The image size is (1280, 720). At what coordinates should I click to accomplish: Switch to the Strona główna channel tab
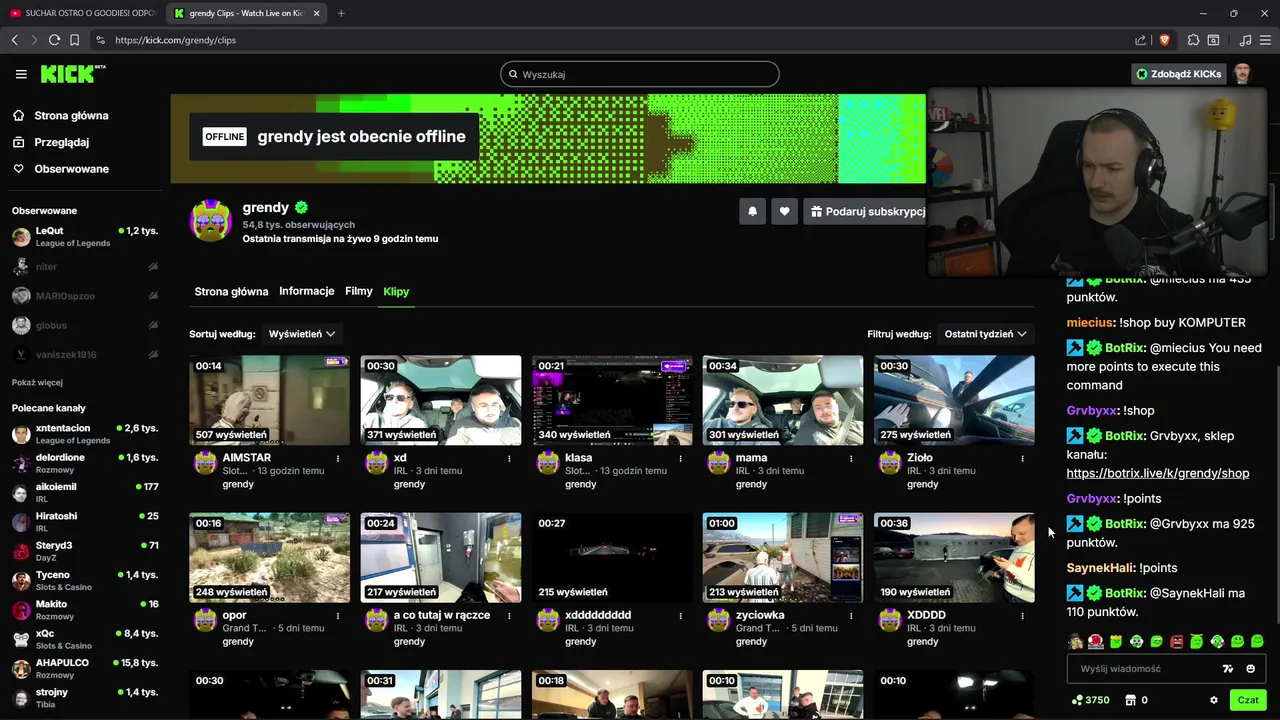[231, 292]
